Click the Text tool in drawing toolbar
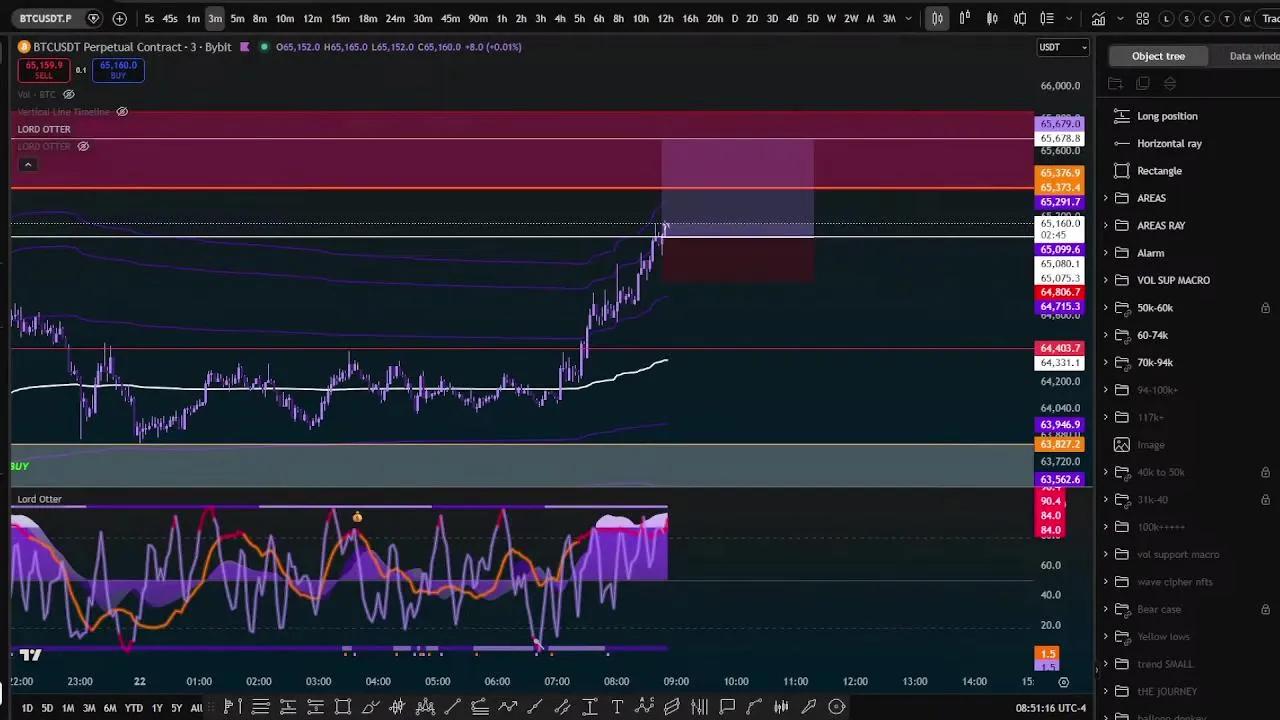Viewport: 1280px width, 720px height. 617,707
